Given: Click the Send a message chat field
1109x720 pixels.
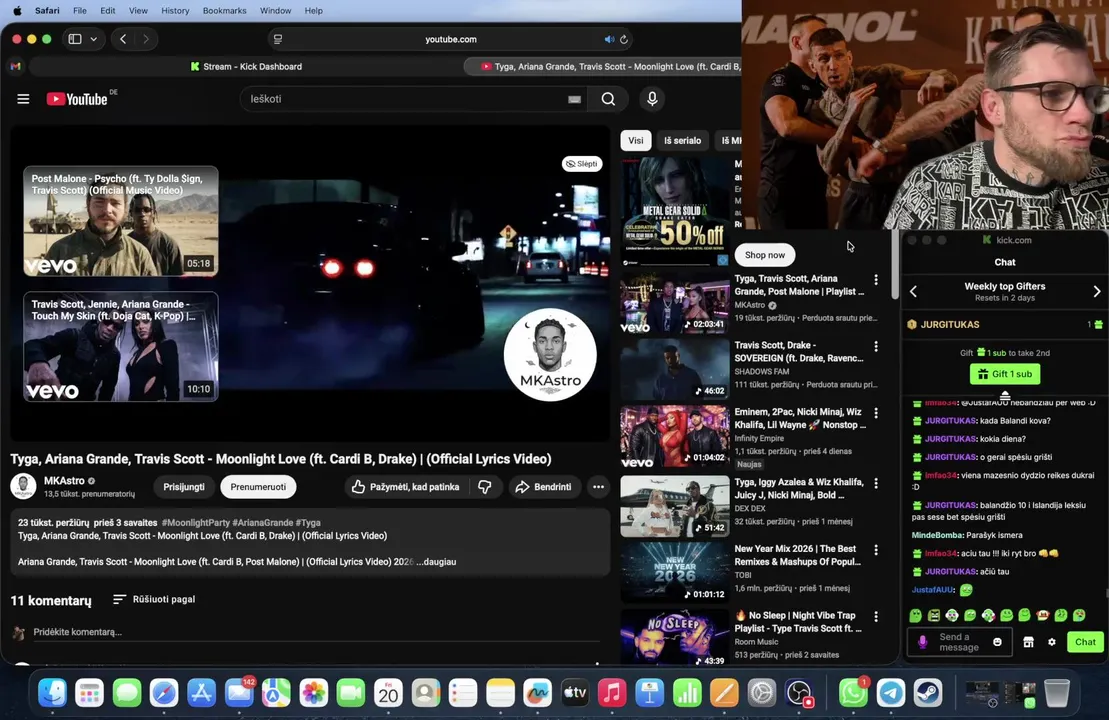Looking at the screenshot, I should click(958, 642).
